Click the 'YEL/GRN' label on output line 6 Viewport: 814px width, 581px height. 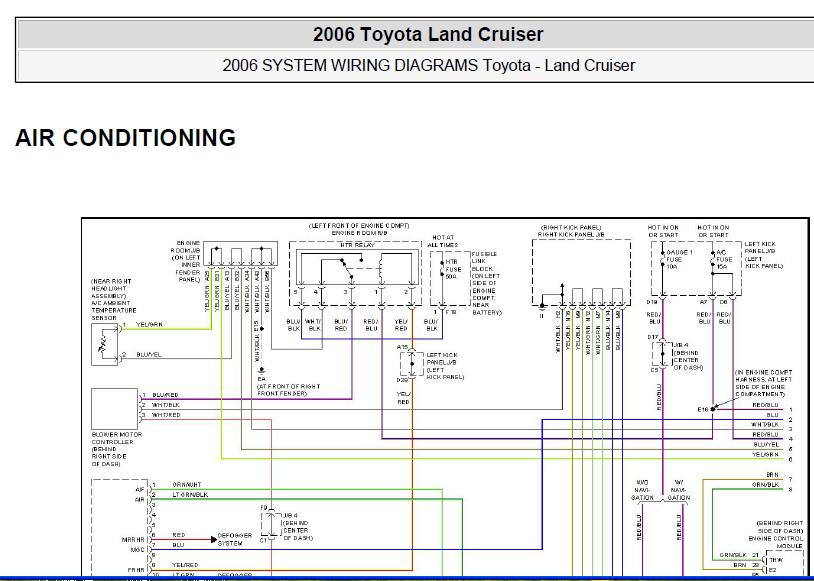(x=765, y=455)
